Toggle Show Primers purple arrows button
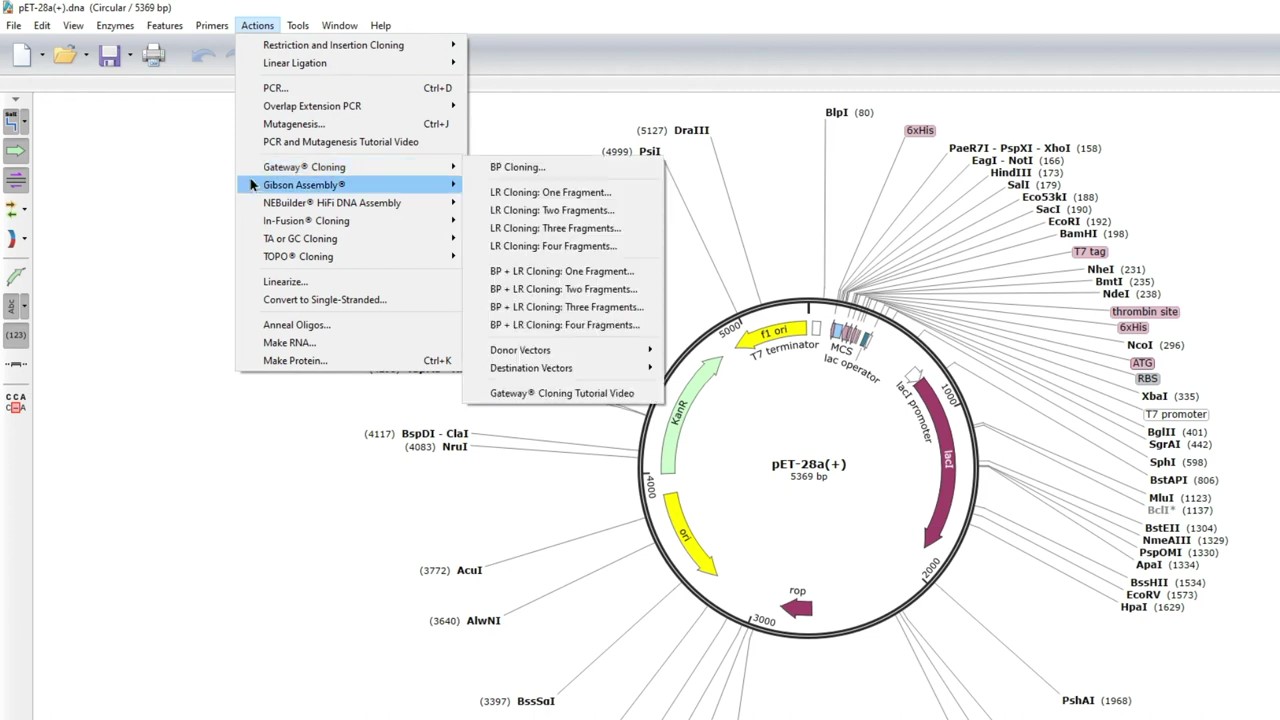This screenshot has width=1280, height=720. (x=15, y=180)
